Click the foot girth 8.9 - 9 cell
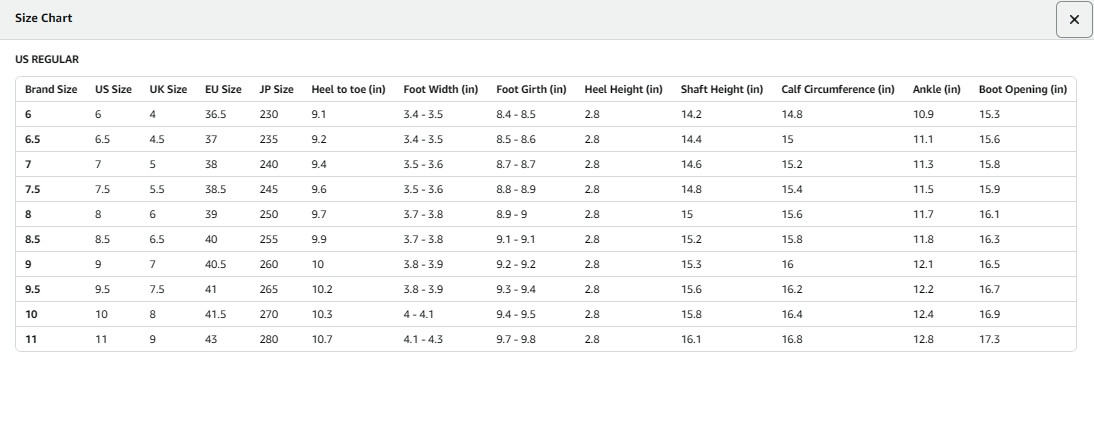Viewport: 1094px width, 441px height. tap(511, 214)
